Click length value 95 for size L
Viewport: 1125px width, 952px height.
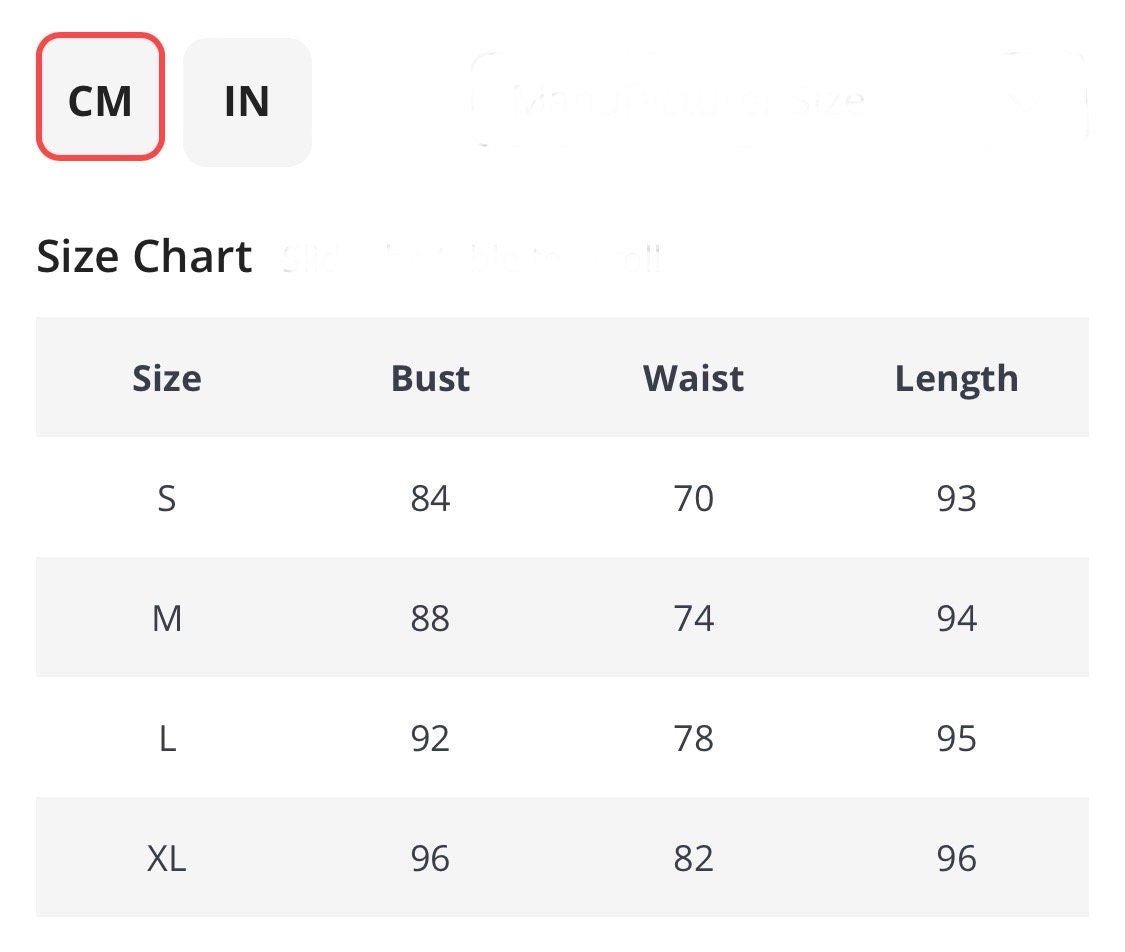(956, 738)
